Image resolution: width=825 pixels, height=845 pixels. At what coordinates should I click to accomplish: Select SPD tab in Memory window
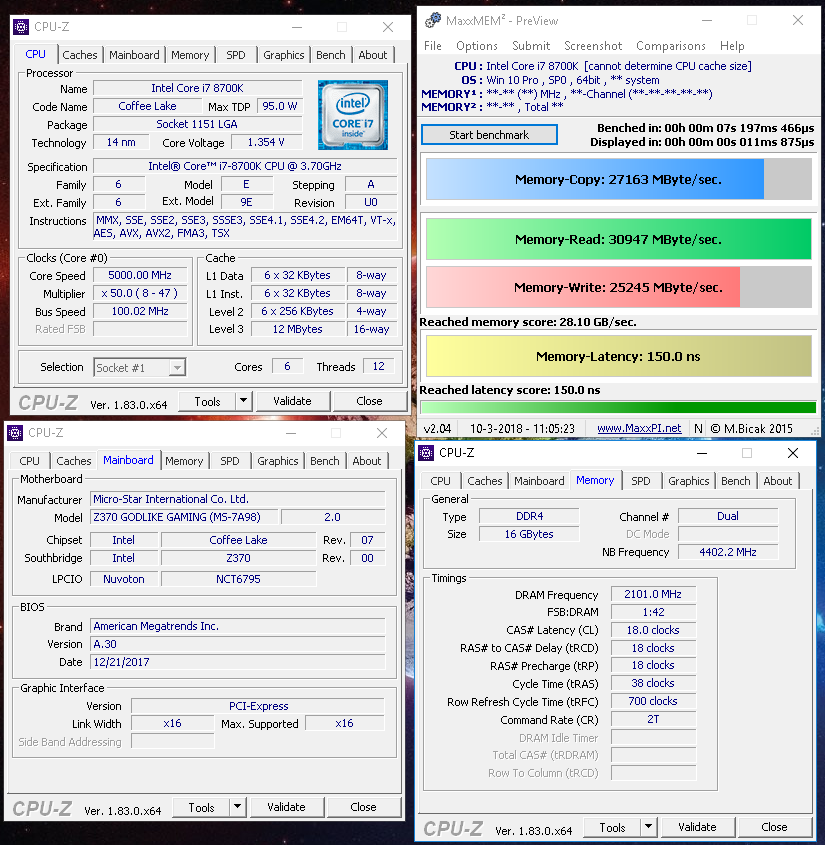[641, 481]
